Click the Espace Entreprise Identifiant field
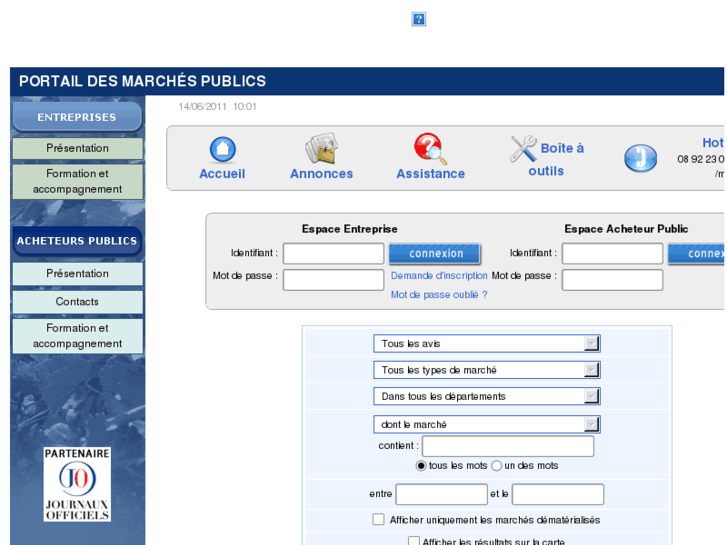Screen dimensions: 727x545 click(x=333, y=253)
